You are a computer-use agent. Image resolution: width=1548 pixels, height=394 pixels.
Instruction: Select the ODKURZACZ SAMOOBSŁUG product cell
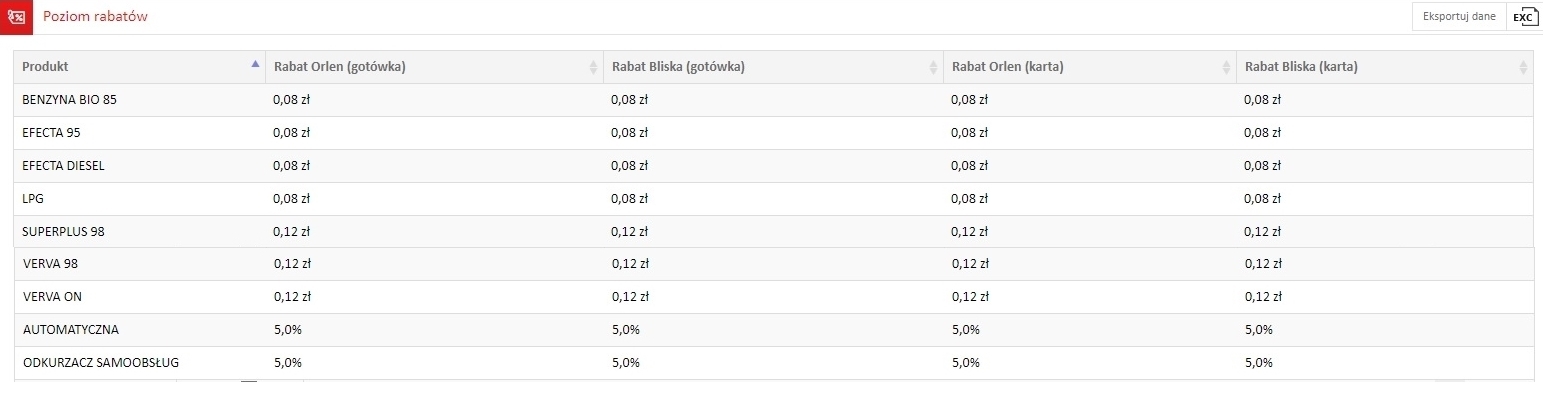tap(139, 363)
